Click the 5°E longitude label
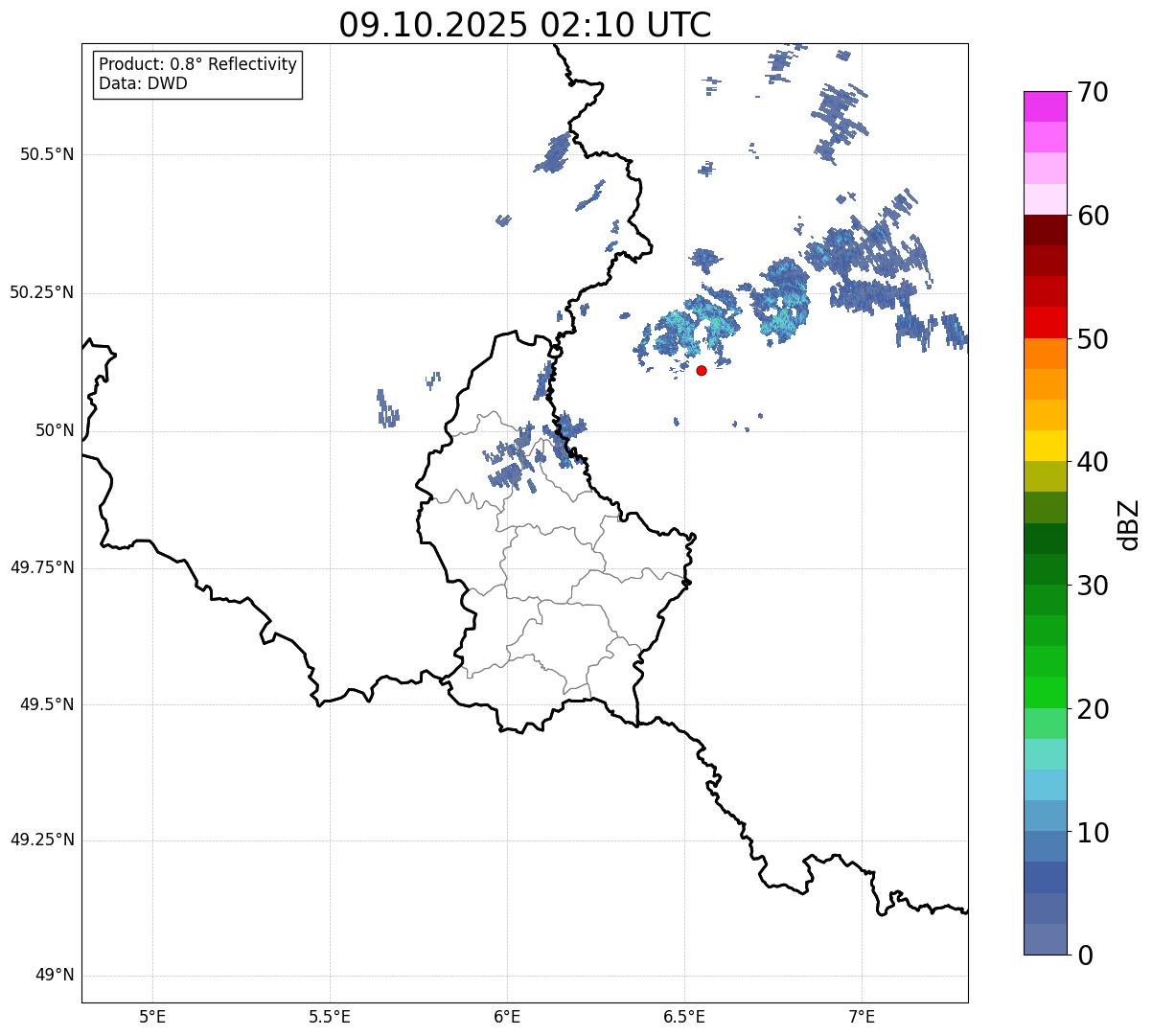 (x=152, y=1017)
